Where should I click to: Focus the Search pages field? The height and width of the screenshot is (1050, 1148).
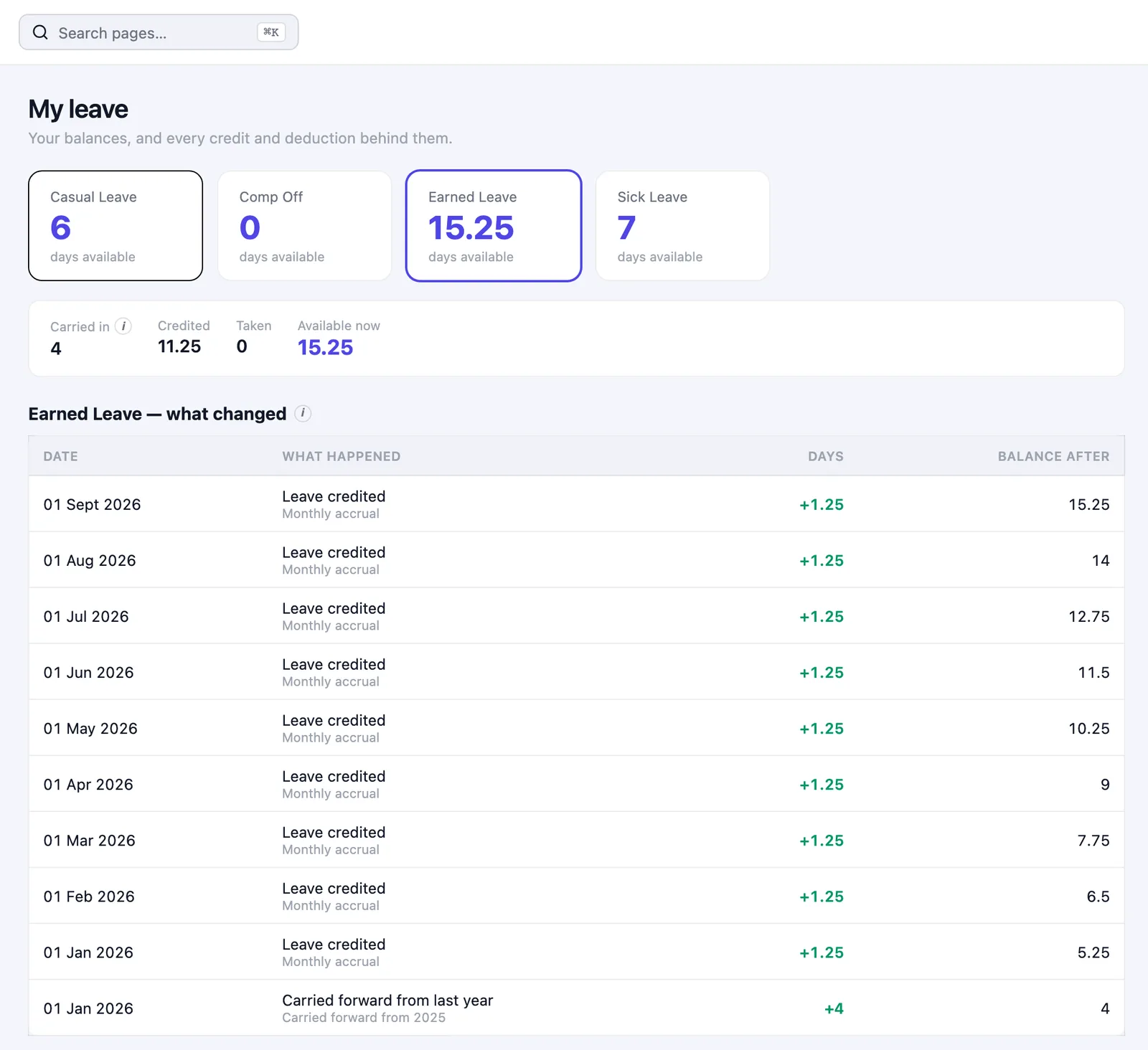(159, 32)
